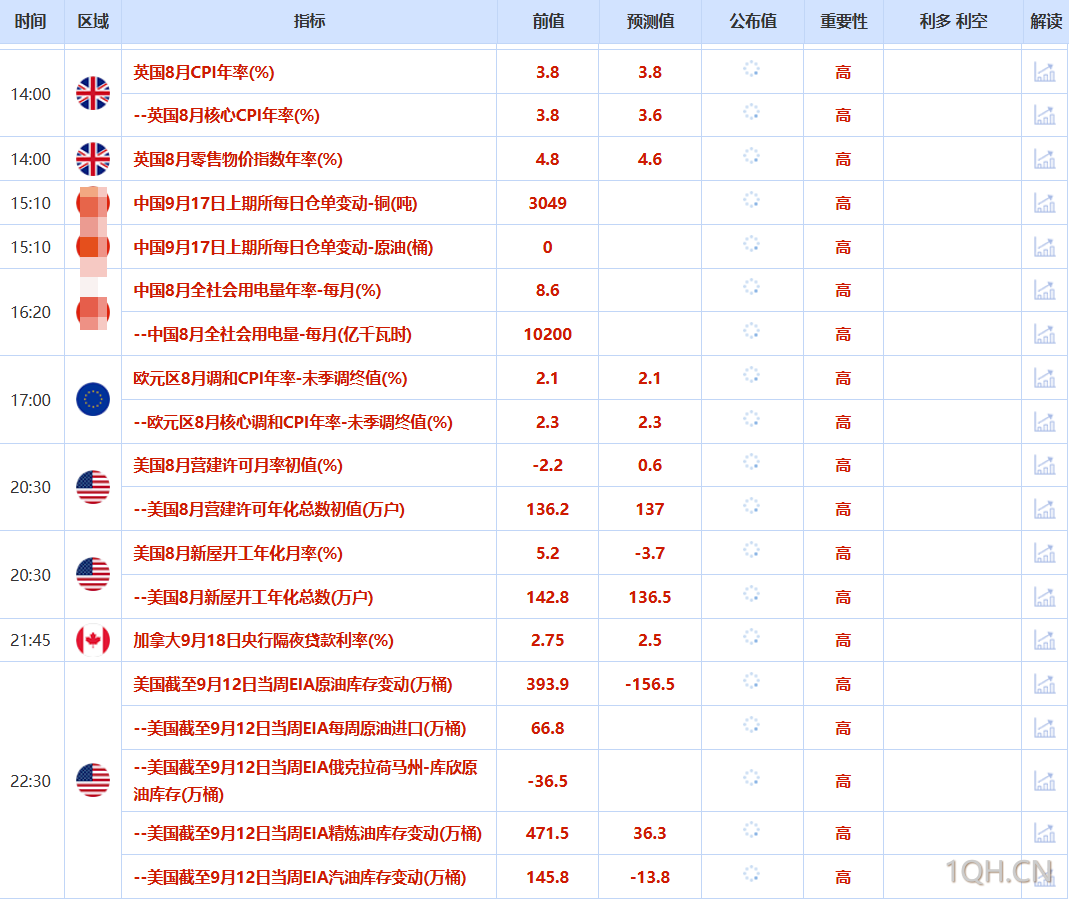
Task: Open the chart interpretation for 英国8月CPI年率
Action: pyautogui.click(x=1044, y=71)
